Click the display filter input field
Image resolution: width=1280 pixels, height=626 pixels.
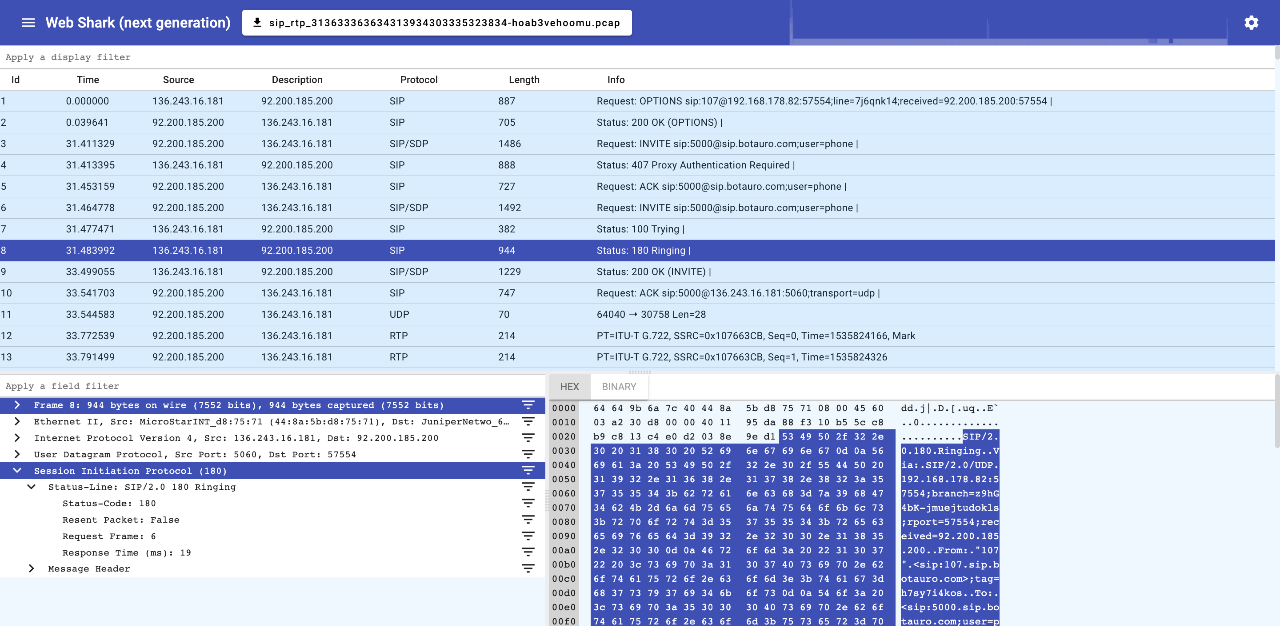pyautogui.click(x=640, y=58)
